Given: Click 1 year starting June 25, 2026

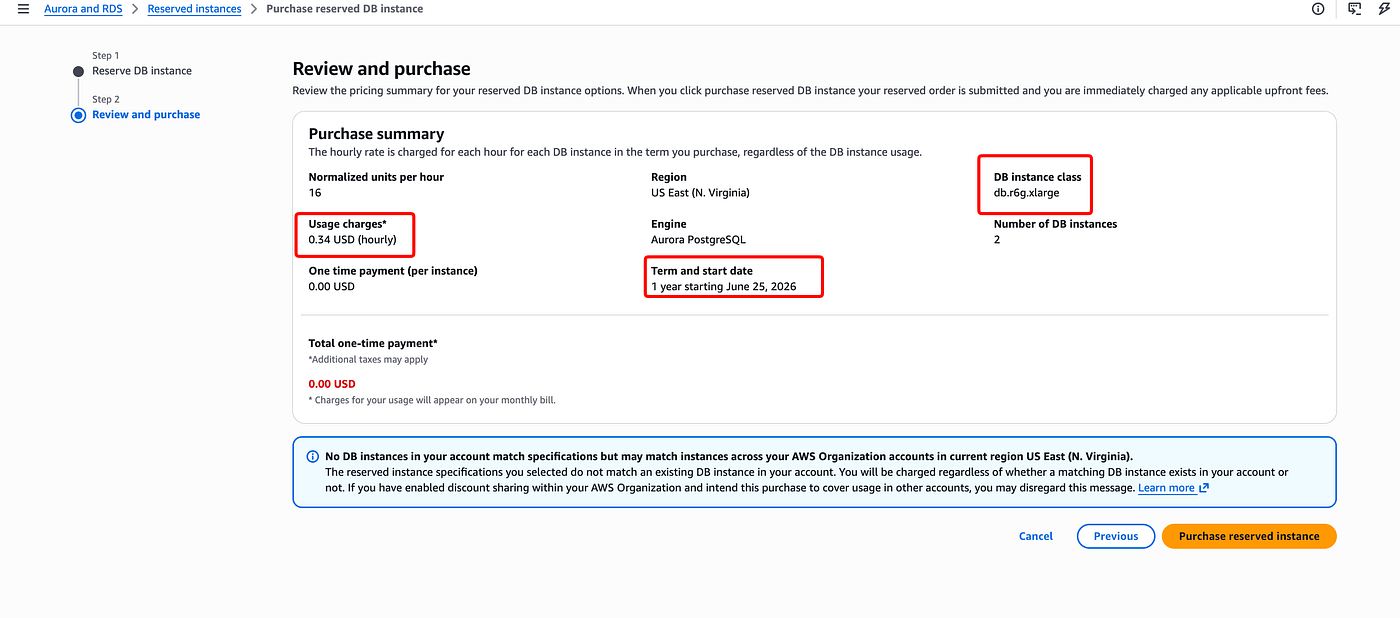Looking at the screenshot, I should pos(726,287).
